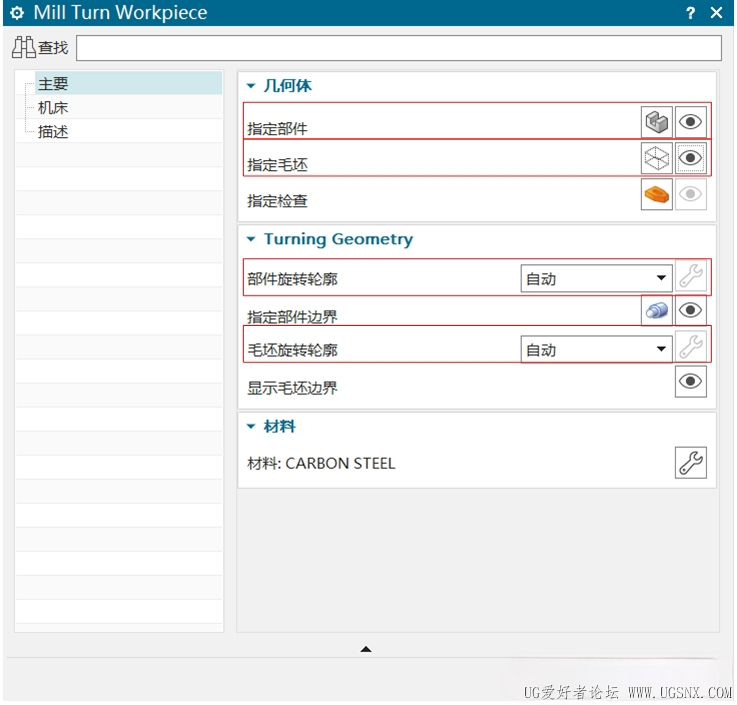
Task: Select the orange 指定检查 check geometry icon
Action: pos(656,194)
